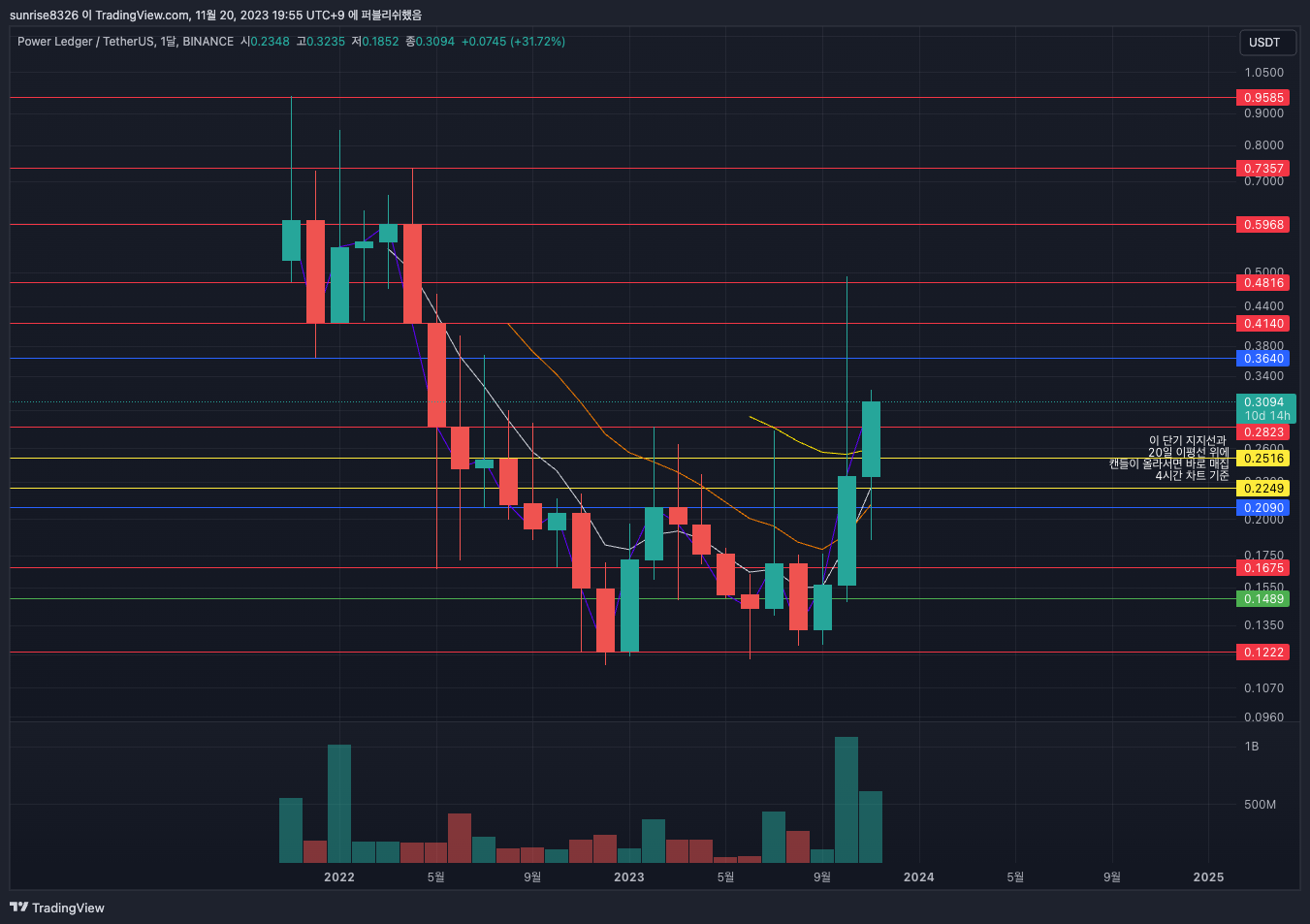Screen dimensions: 1310x924
Task: Click the TradingView logo
Action: tap(56, 908)
